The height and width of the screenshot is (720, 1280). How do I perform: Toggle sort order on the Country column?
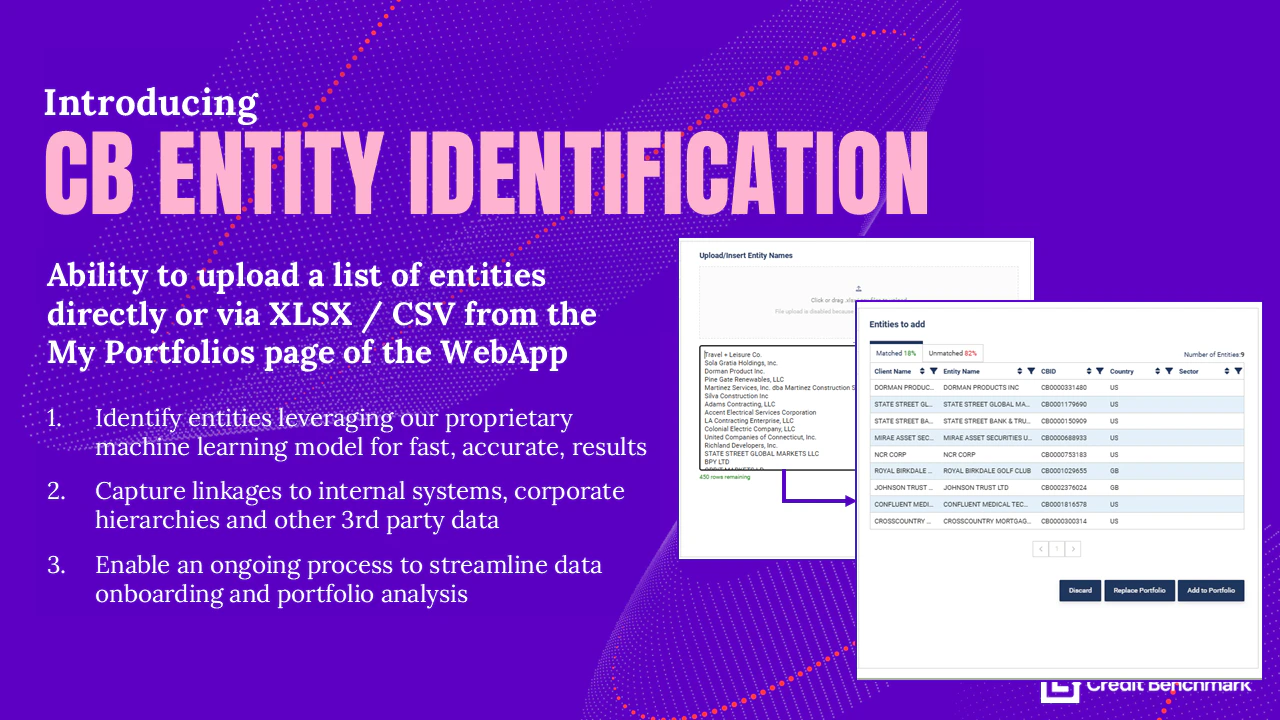[x=1157, y=371]
